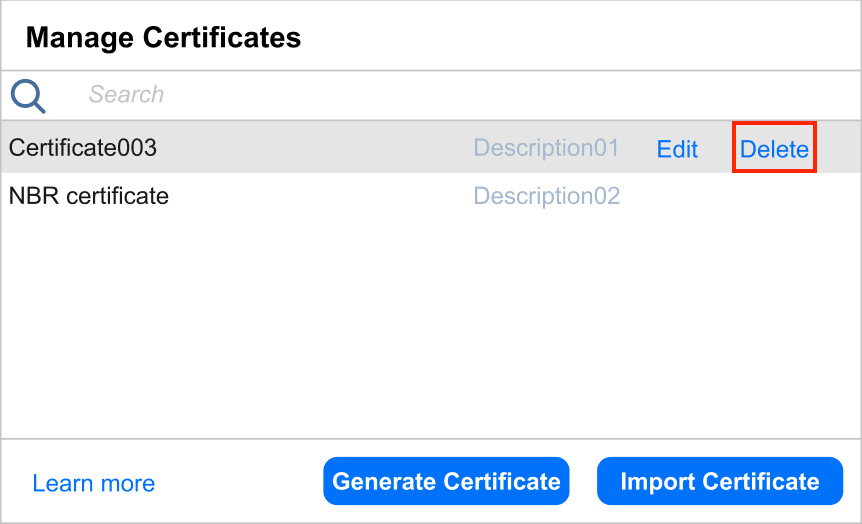
Task: Click the Description01 text
Action: tap(546, 148)
